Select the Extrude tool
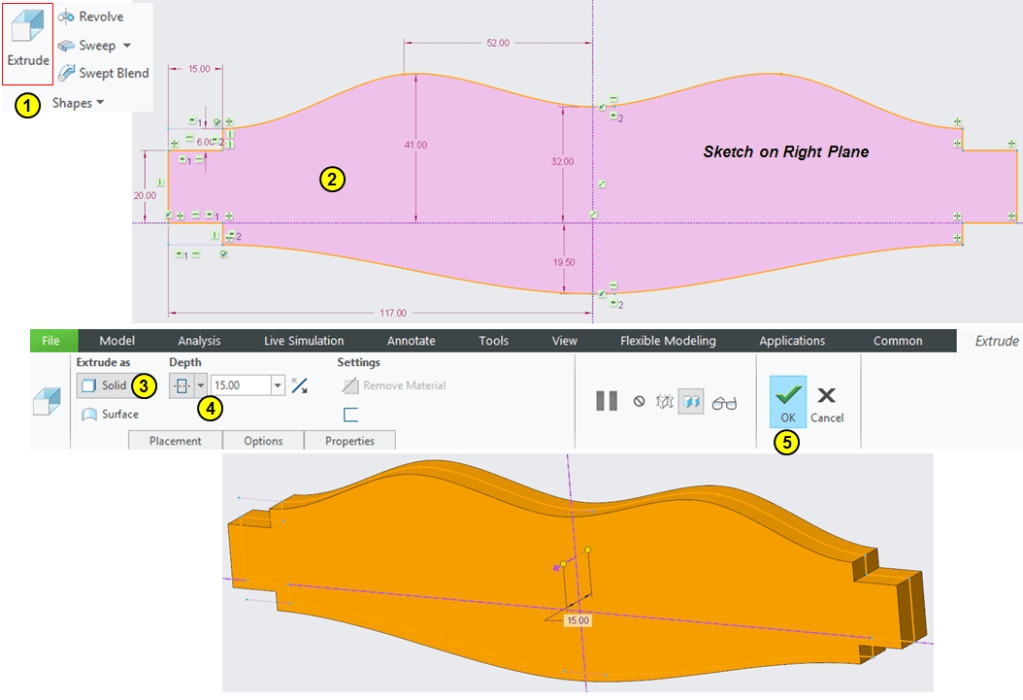Viewport: 1023px width, 700px height. 28,44
